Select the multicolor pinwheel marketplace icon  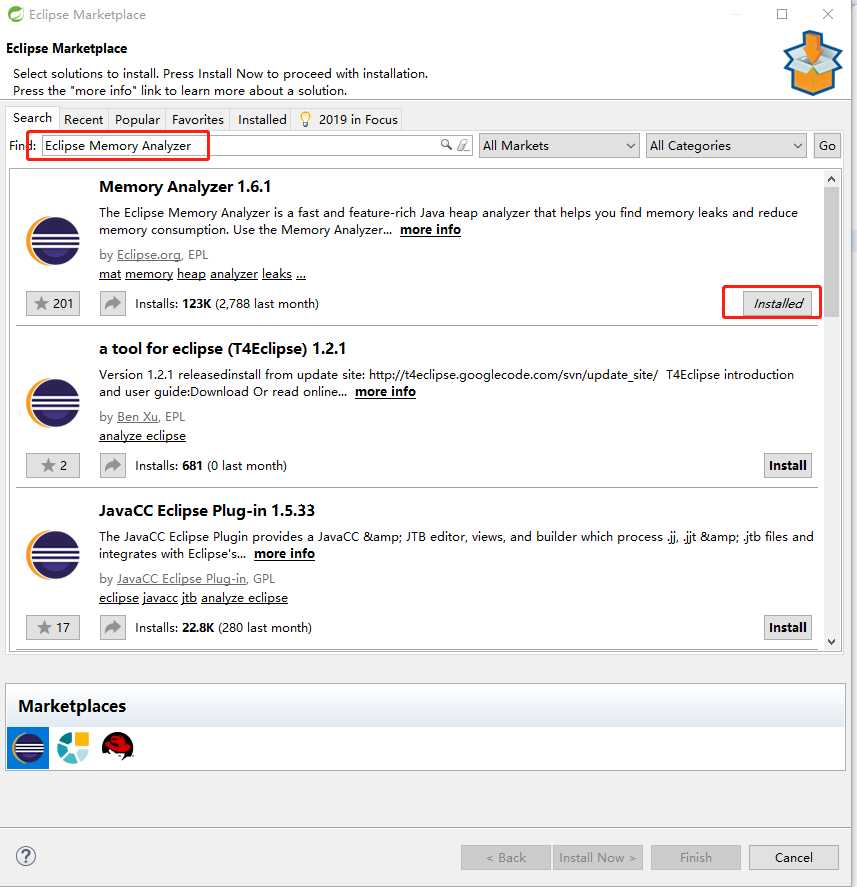pos(73,747)
